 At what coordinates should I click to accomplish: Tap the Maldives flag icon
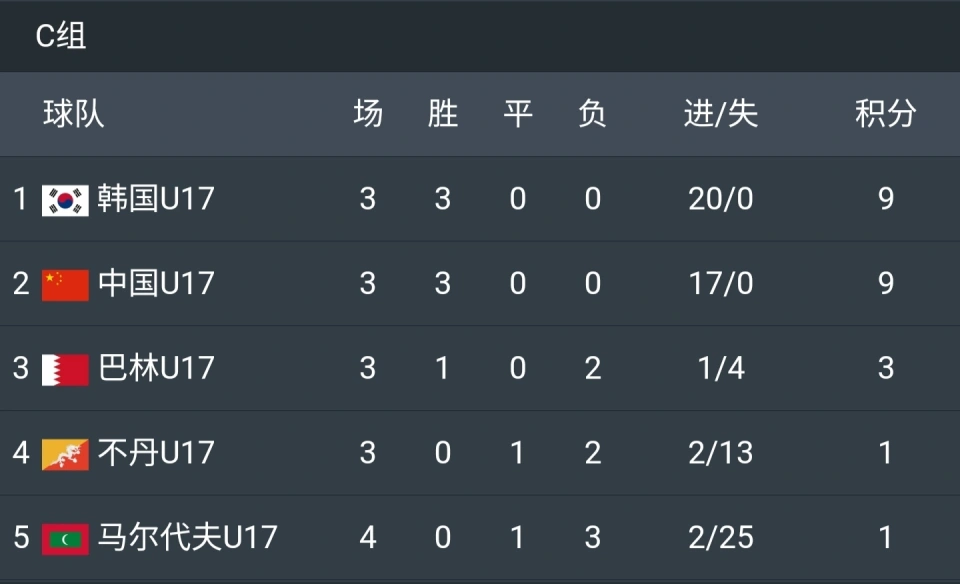[65, 539]
